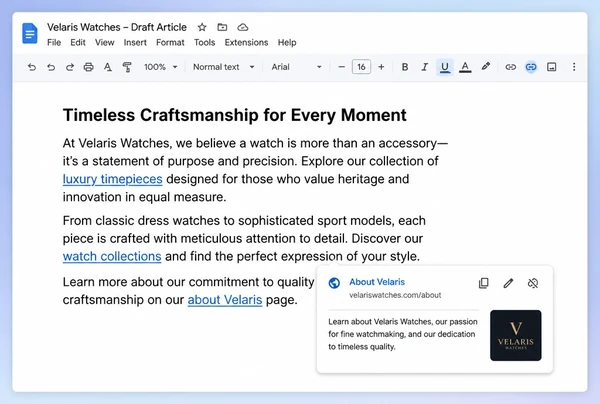Click the document title Velaris Watches – Draft Article
600x404 pixels.
click(117, 27)
